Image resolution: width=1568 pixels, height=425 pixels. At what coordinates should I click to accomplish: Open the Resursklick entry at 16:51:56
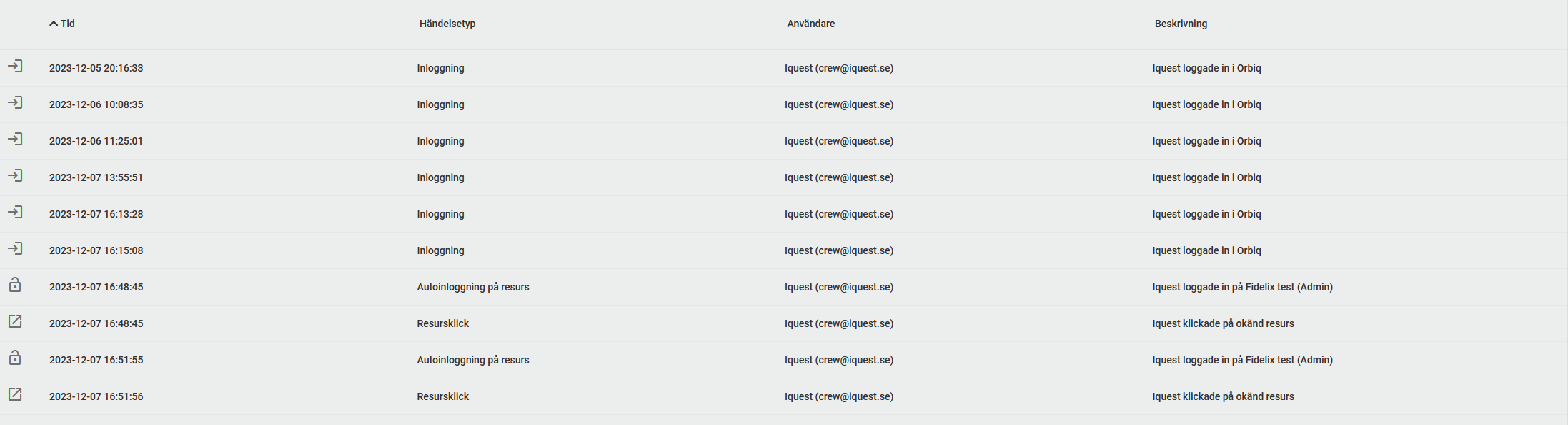click(443, 396)
